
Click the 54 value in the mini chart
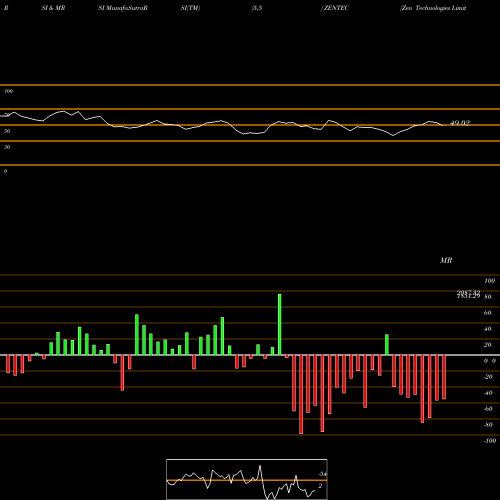click(322, 474)
